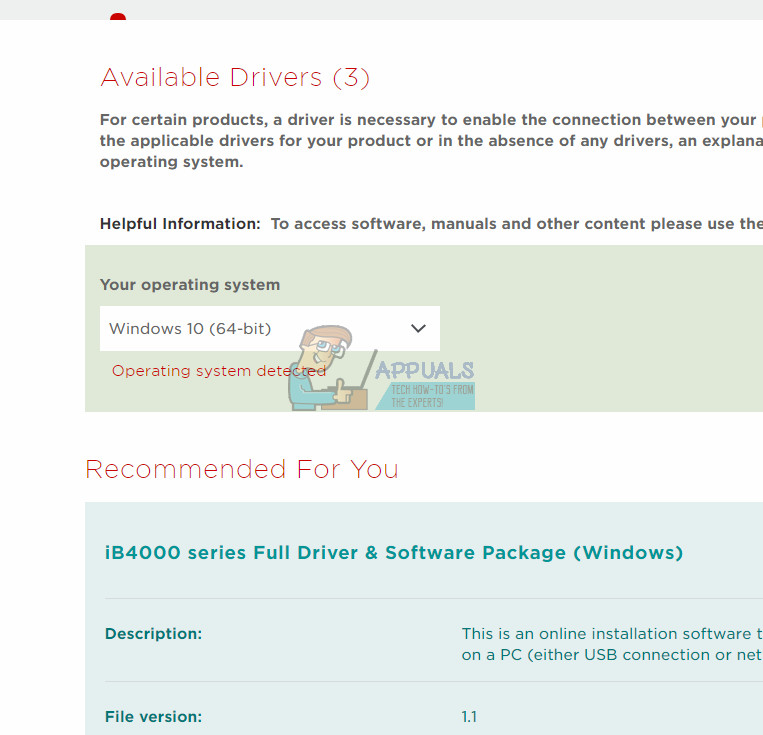Click the chevron arrow of the OS selector
This screenshot has width=763, height=735.
tap(418, 329)
